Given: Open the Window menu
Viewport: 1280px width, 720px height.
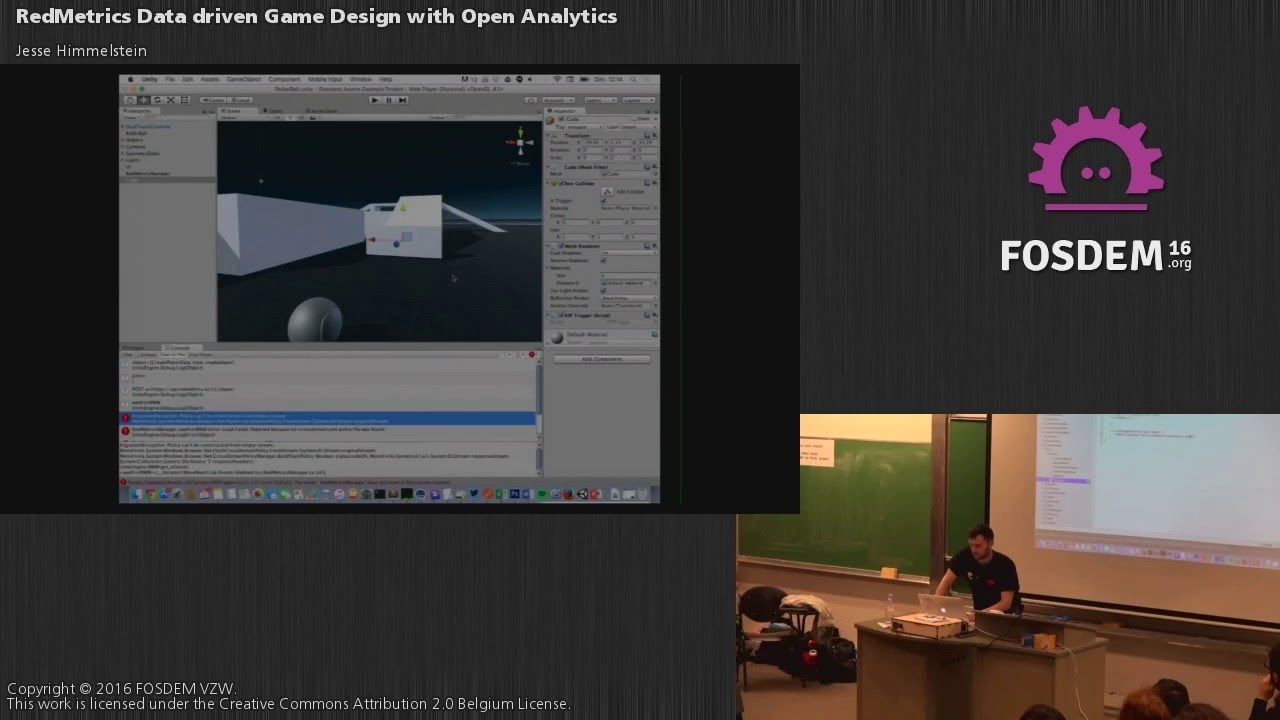Looking at the screenshot, I should click(x=360, y=79).
